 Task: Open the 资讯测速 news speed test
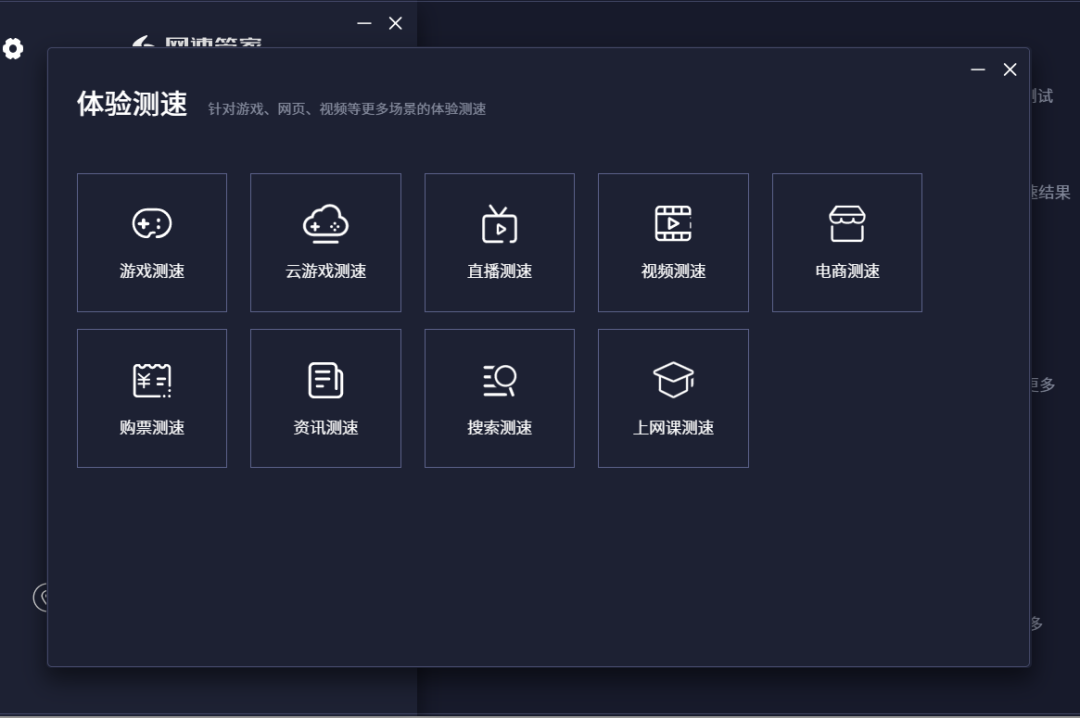tap(326, 398)
